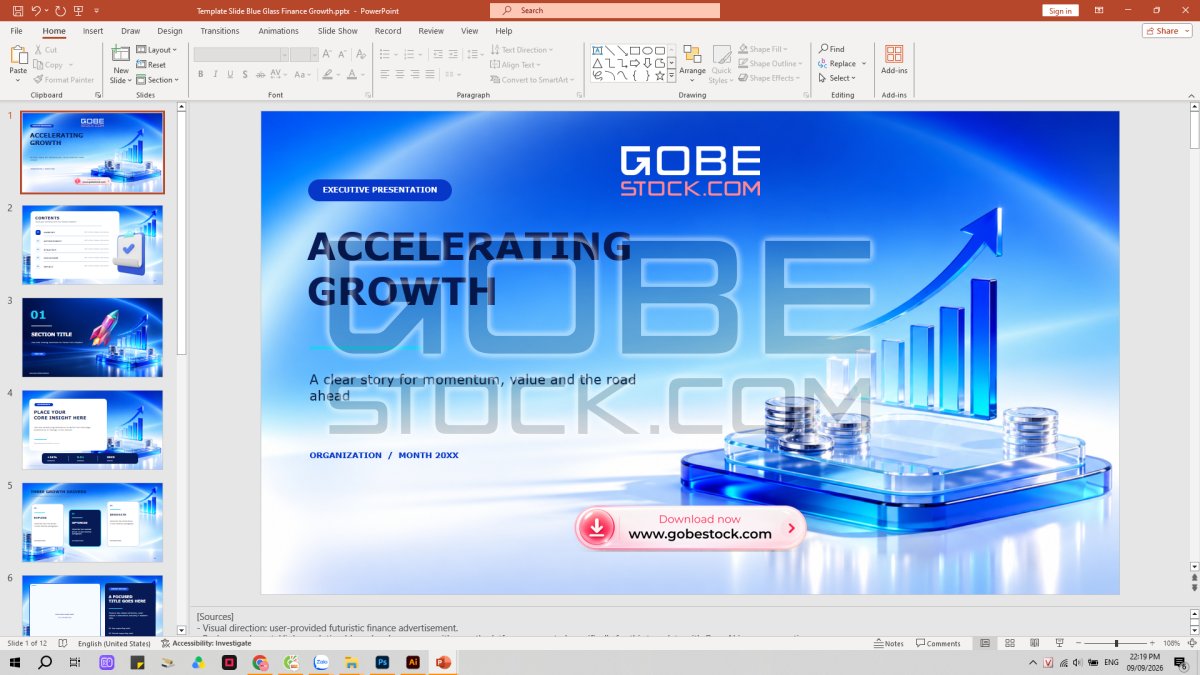The width and height of the screenshot is (1200, 675).
Task: Start Slide Show from status bar
Action: [x=1059, y=643]
